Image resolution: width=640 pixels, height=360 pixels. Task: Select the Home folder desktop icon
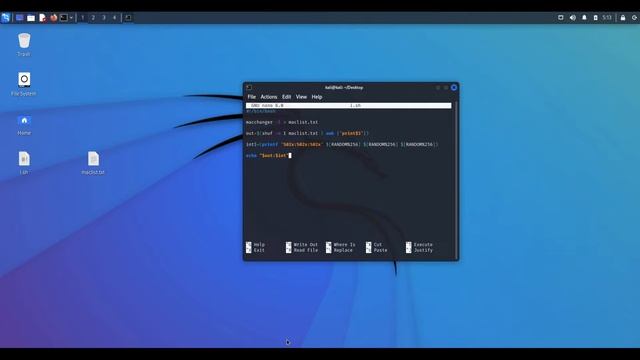[24, 124]
